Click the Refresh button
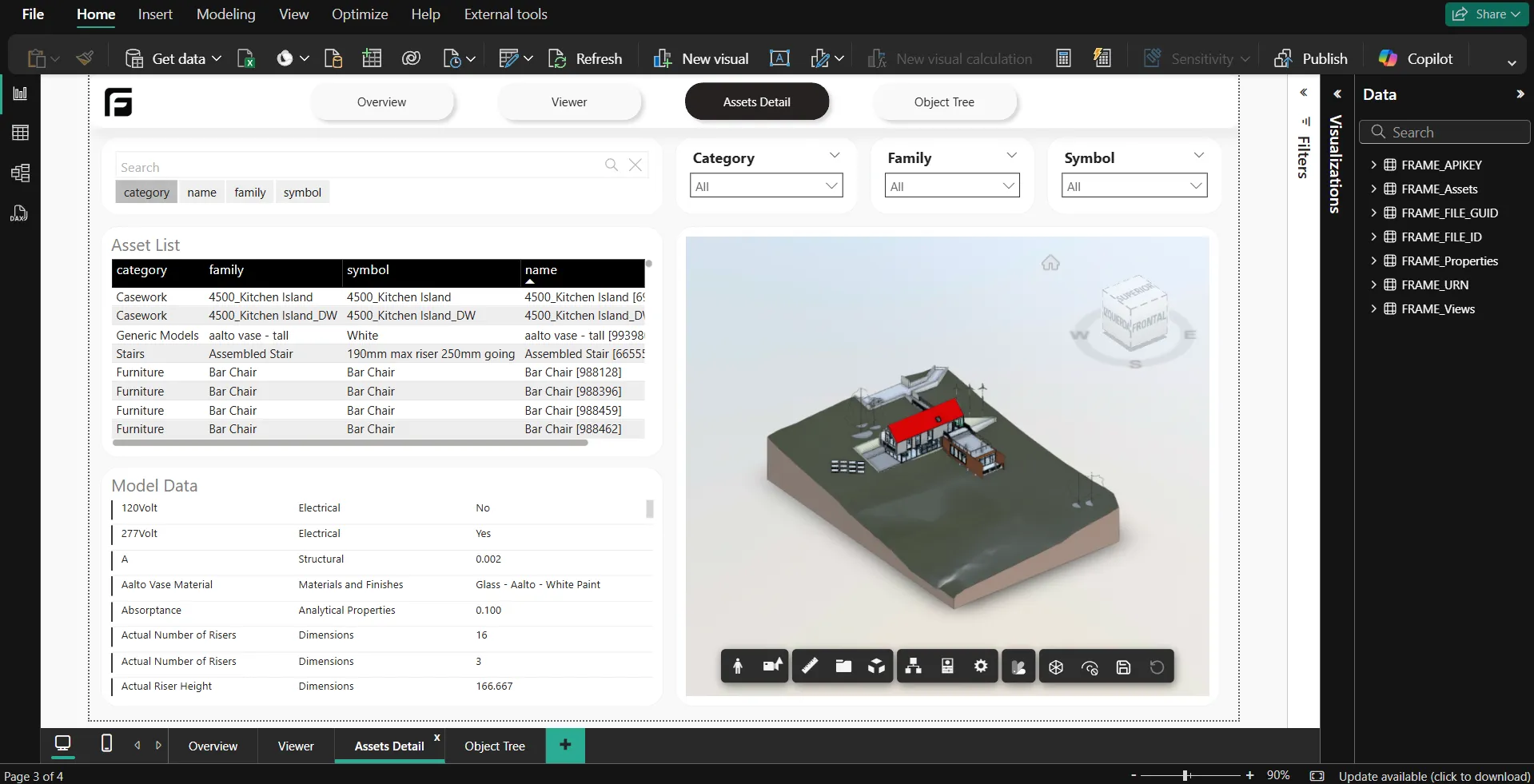This screenshot has height=784, width=1534. (x=585, y=58)
